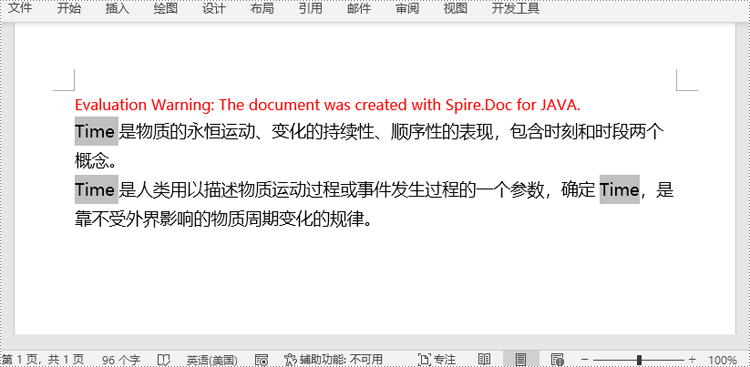Image resolution: width=750 pixels, height=367 pixels.
Task: Open the 设计 ribbon tab
Action: point(214,8)
